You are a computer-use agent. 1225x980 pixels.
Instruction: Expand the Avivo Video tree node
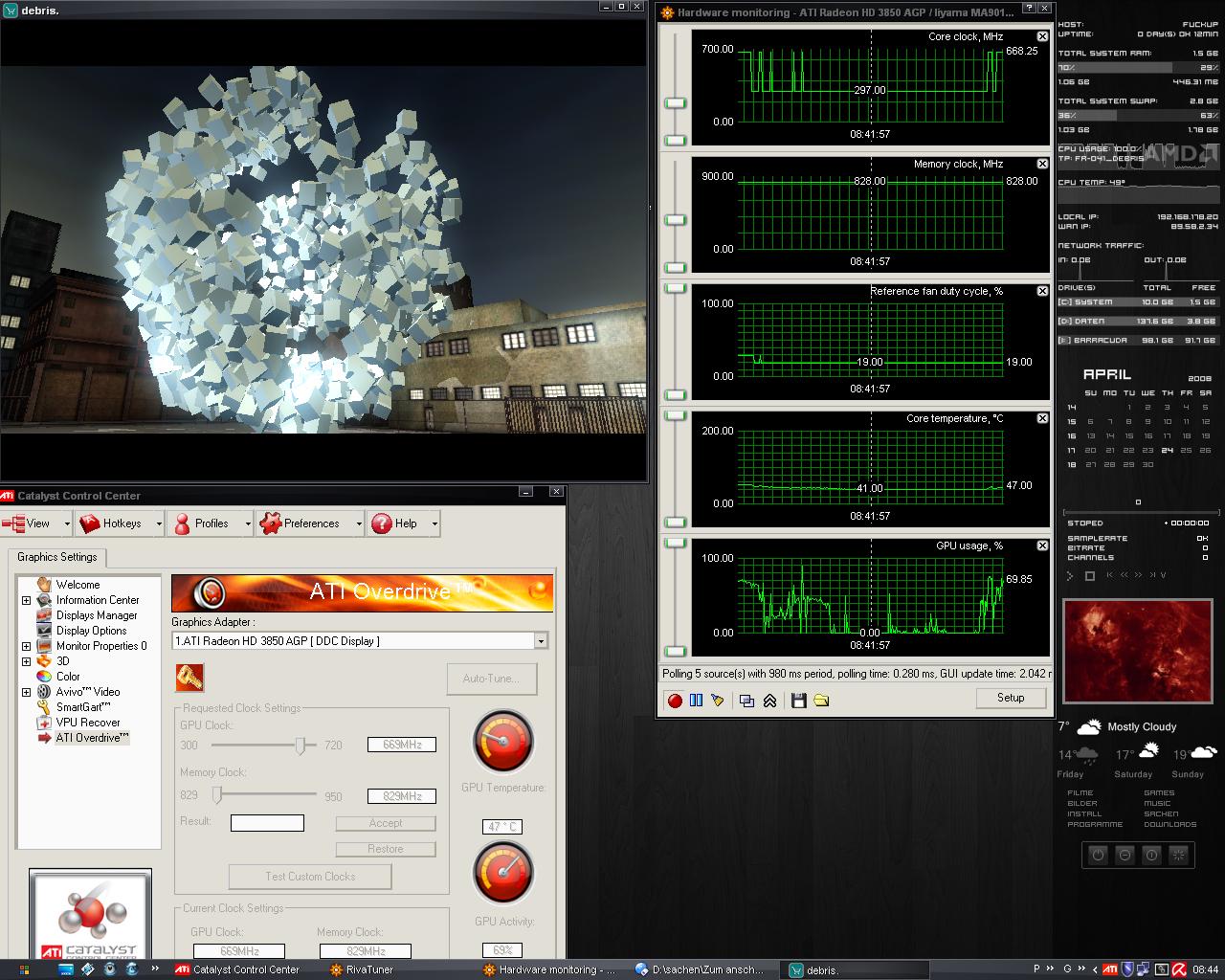click(x=26, y=692)
